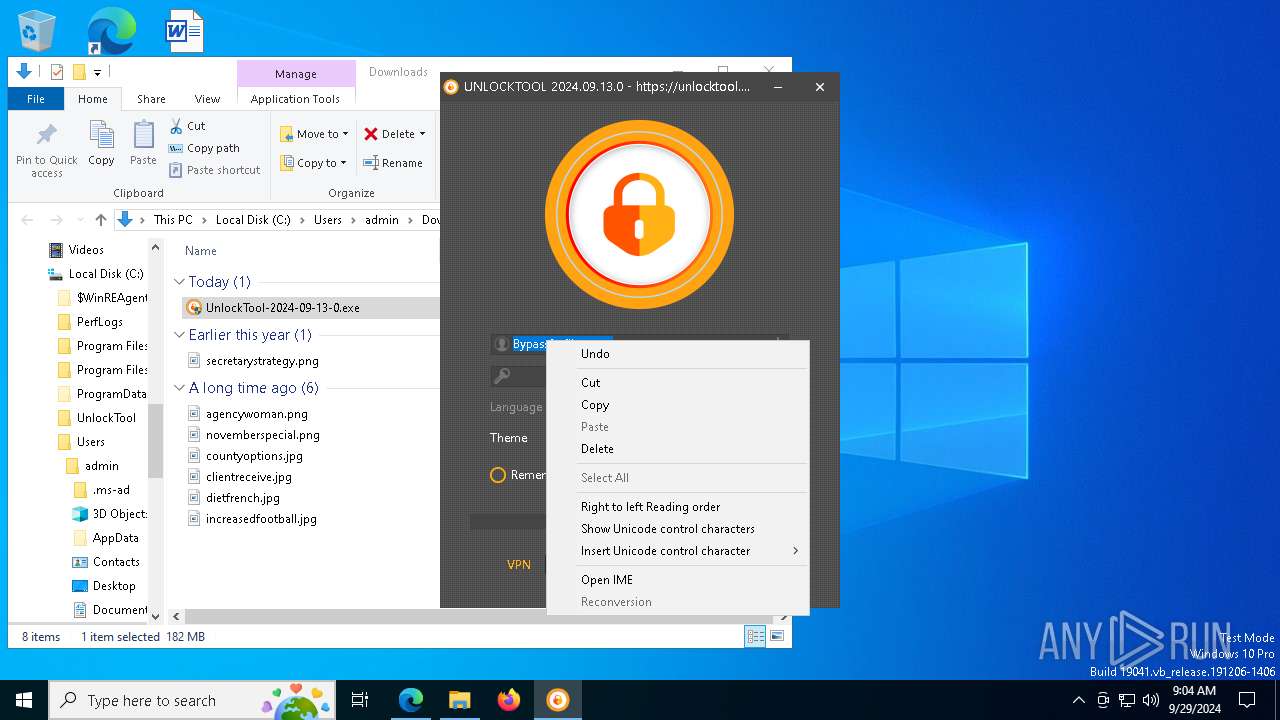Image resolution: width=1280 pixels, height=720 pixels.
Task: Select secretarystrategy.png file
Action: click(262, 361)
